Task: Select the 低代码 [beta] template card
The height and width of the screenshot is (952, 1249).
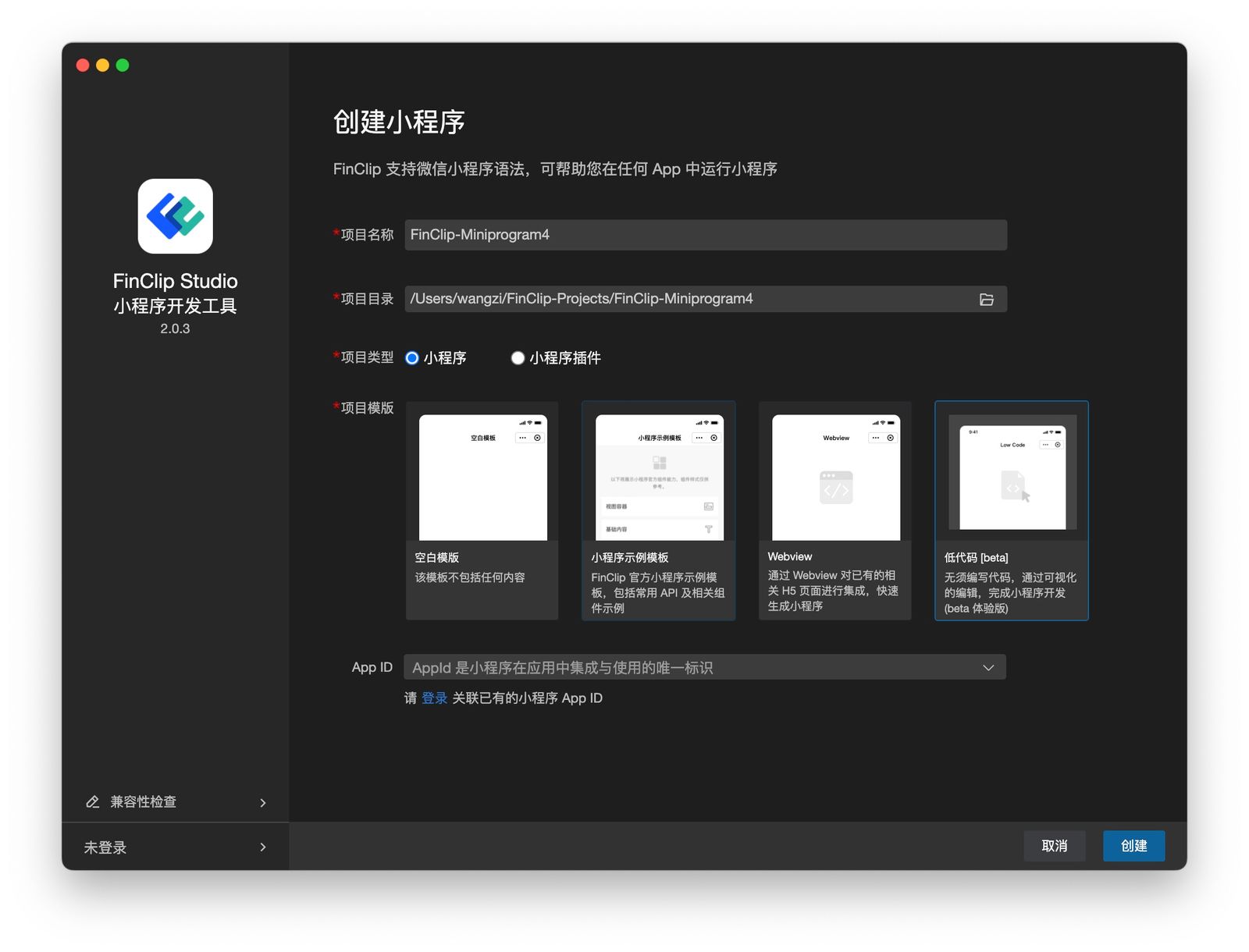Action: pos(1012,511)
